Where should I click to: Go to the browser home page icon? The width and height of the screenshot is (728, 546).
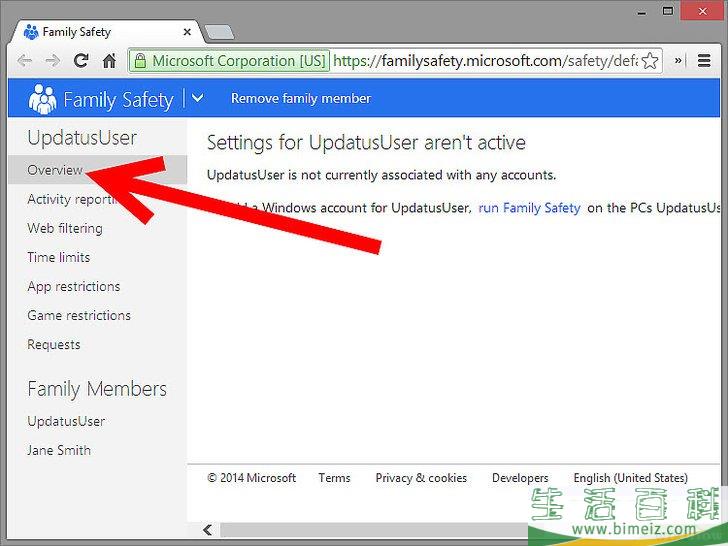pos(109,60)
